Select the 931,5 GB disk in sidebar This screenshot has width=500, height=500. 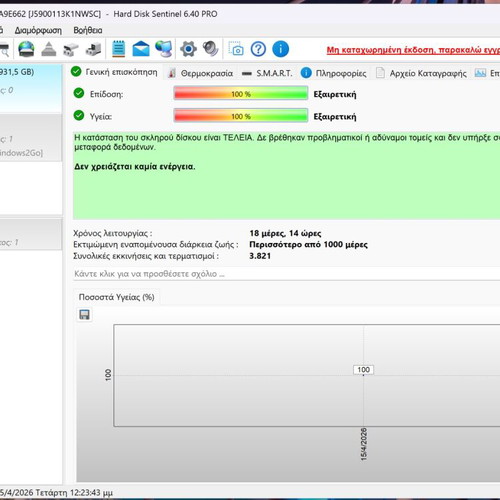pyautogui.click(x=31, y=88)
